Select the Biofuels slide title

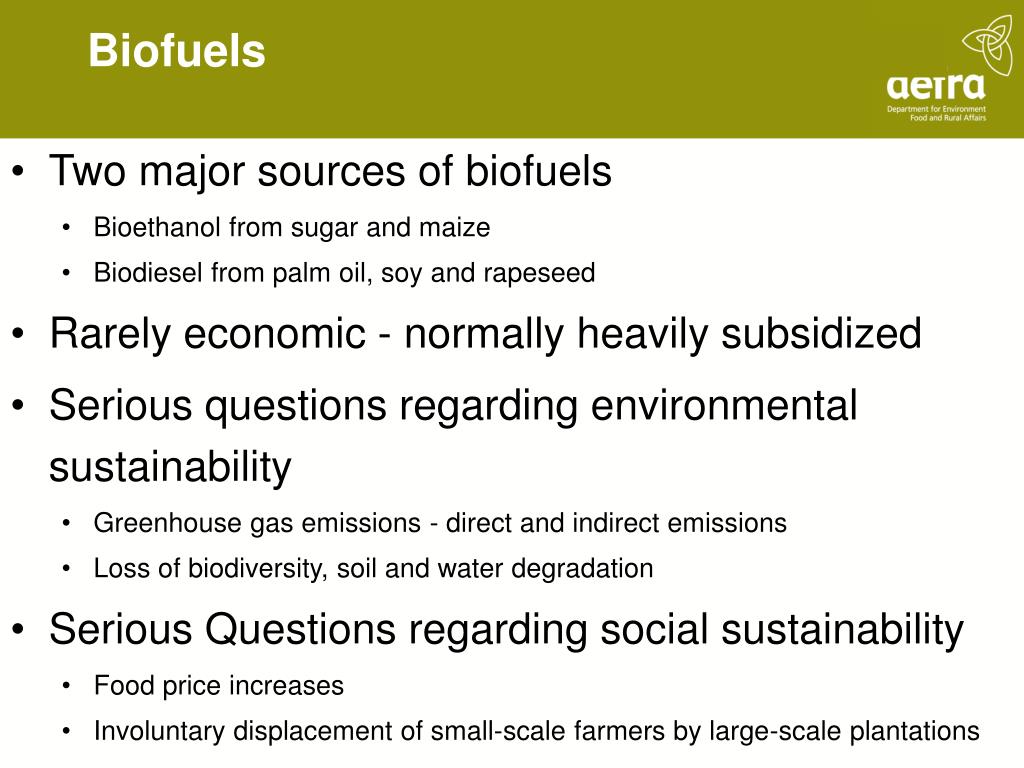pyautogui.click(x=177, y=50)
